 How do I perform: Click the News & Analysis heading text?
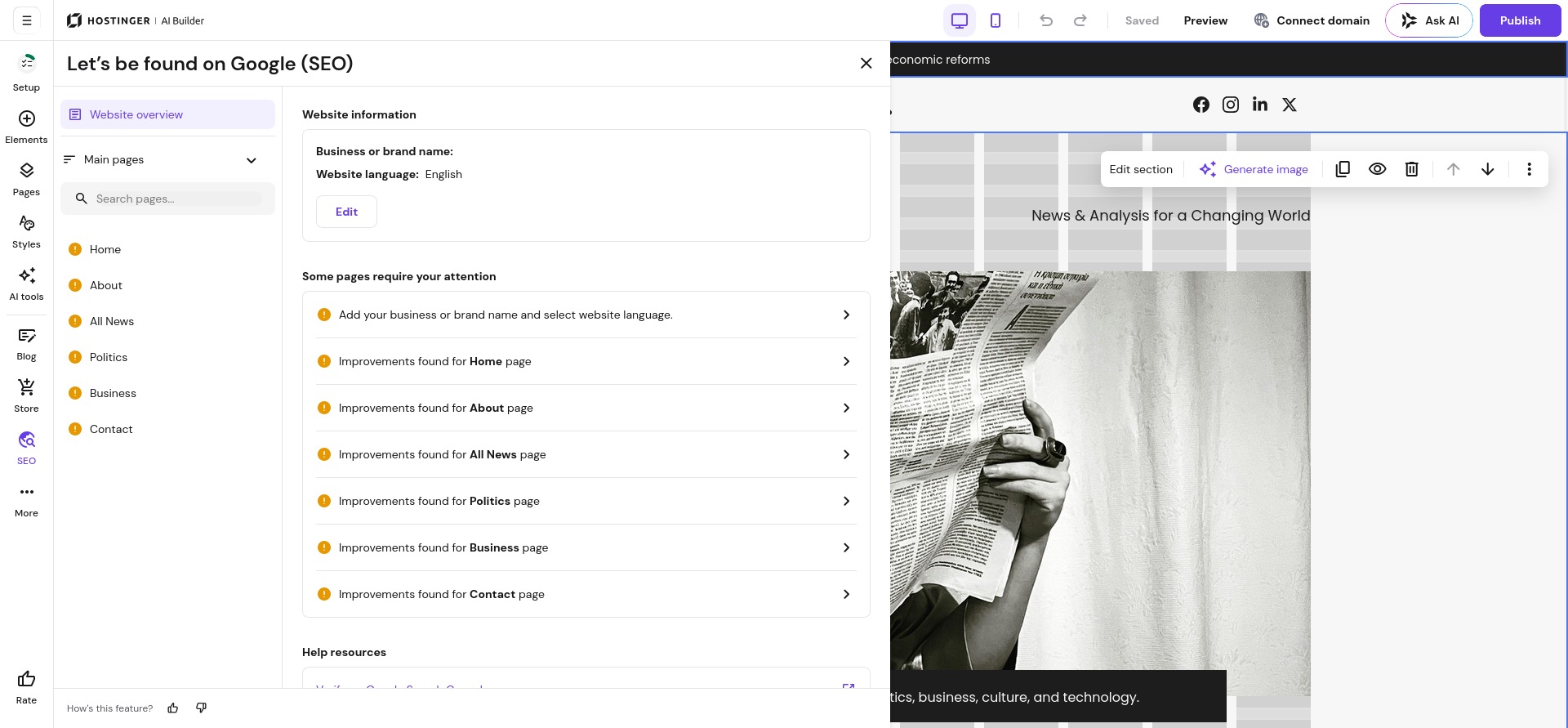(x=1170, y=216)
